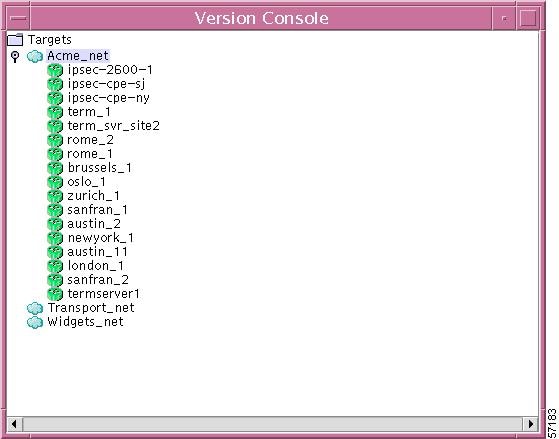Click the Transport_net cloud icon
The width and height of the screenshot is (559, 439).
coord(35,308)
